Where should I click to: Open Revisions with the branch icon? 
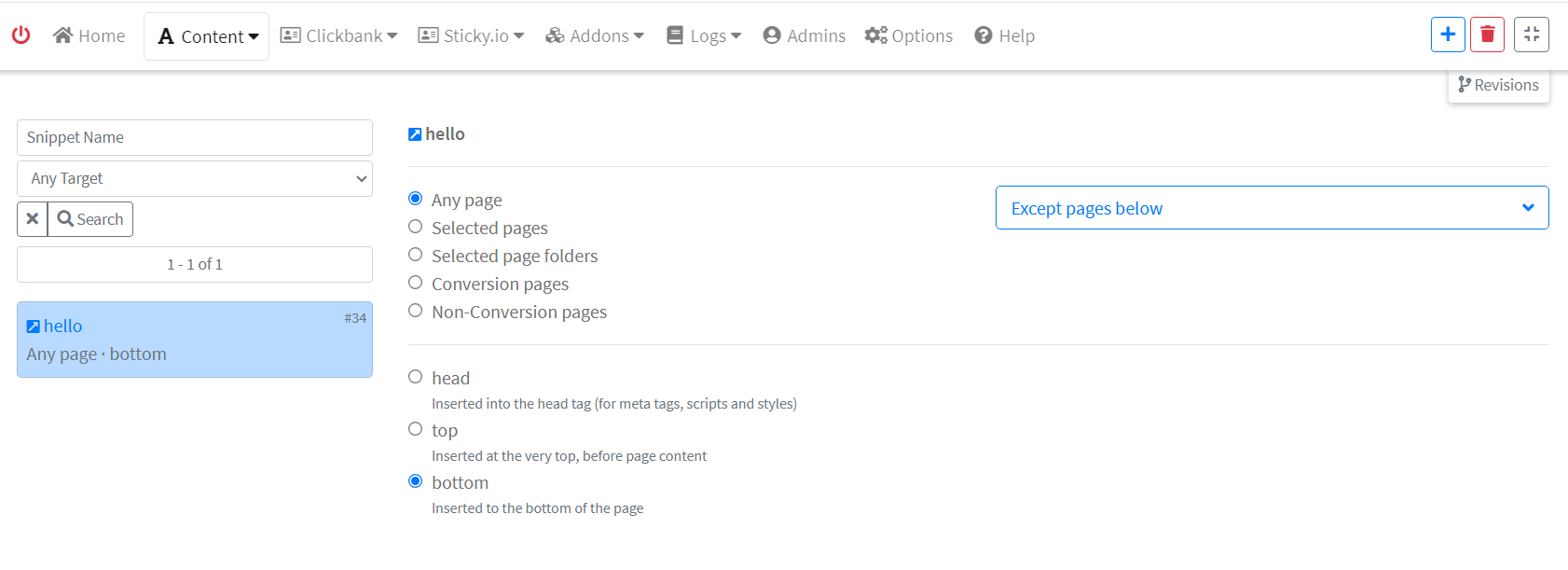click(1498, 85)
